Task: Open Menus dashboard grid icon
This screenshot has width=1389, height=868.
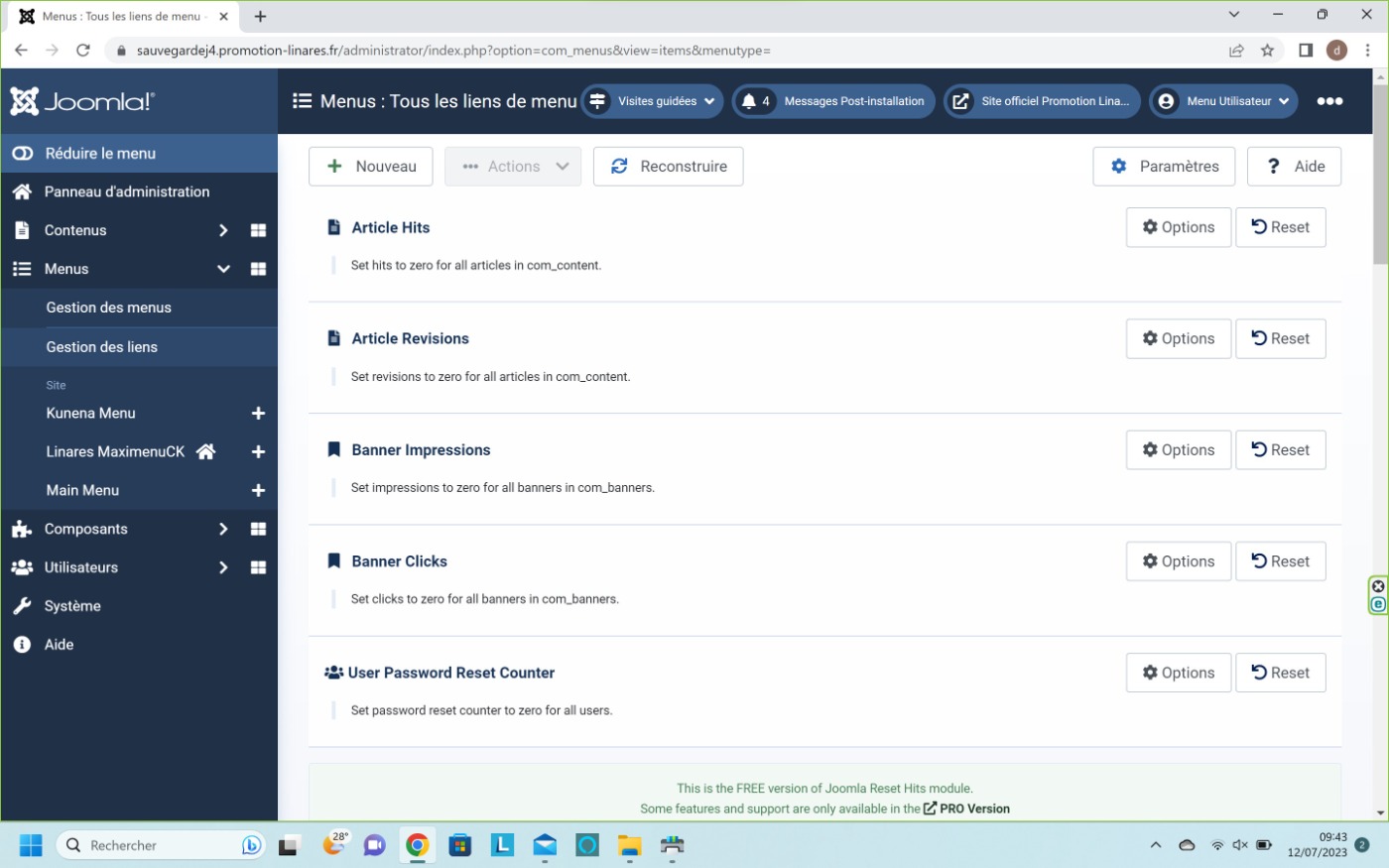Action: (x=258, y=269)
